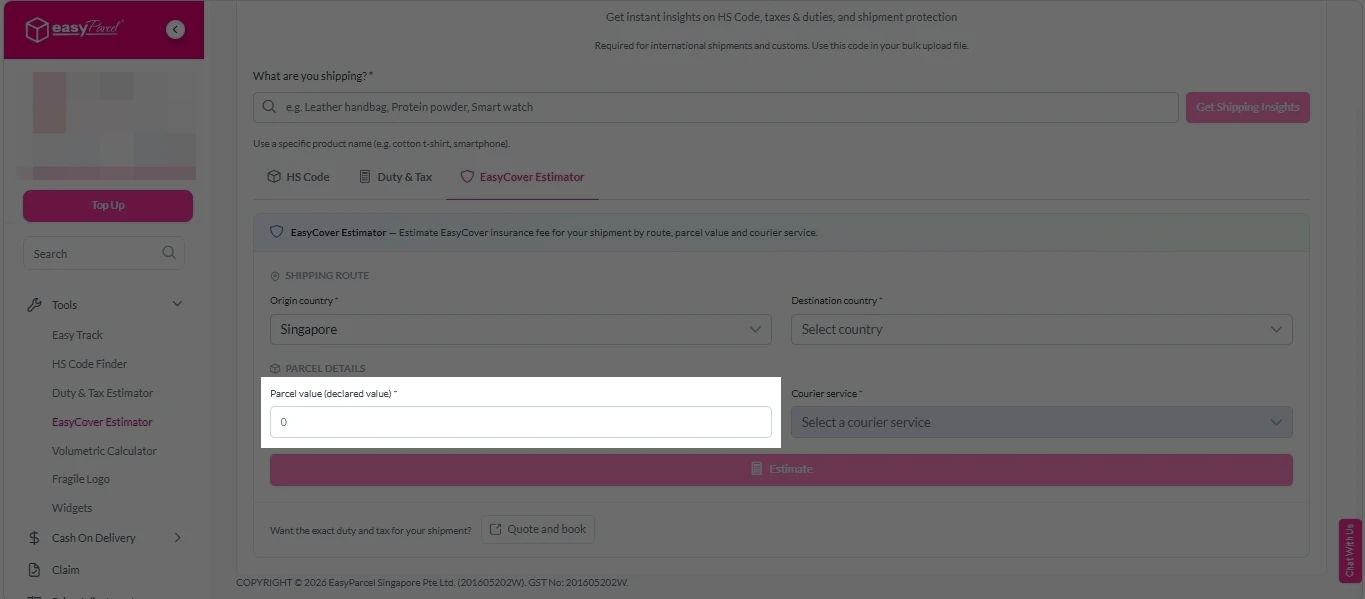Viewport: 1365px width, 599px height.
Task: Collapse the sidebar with the arrow button
Action: [175, 30]
